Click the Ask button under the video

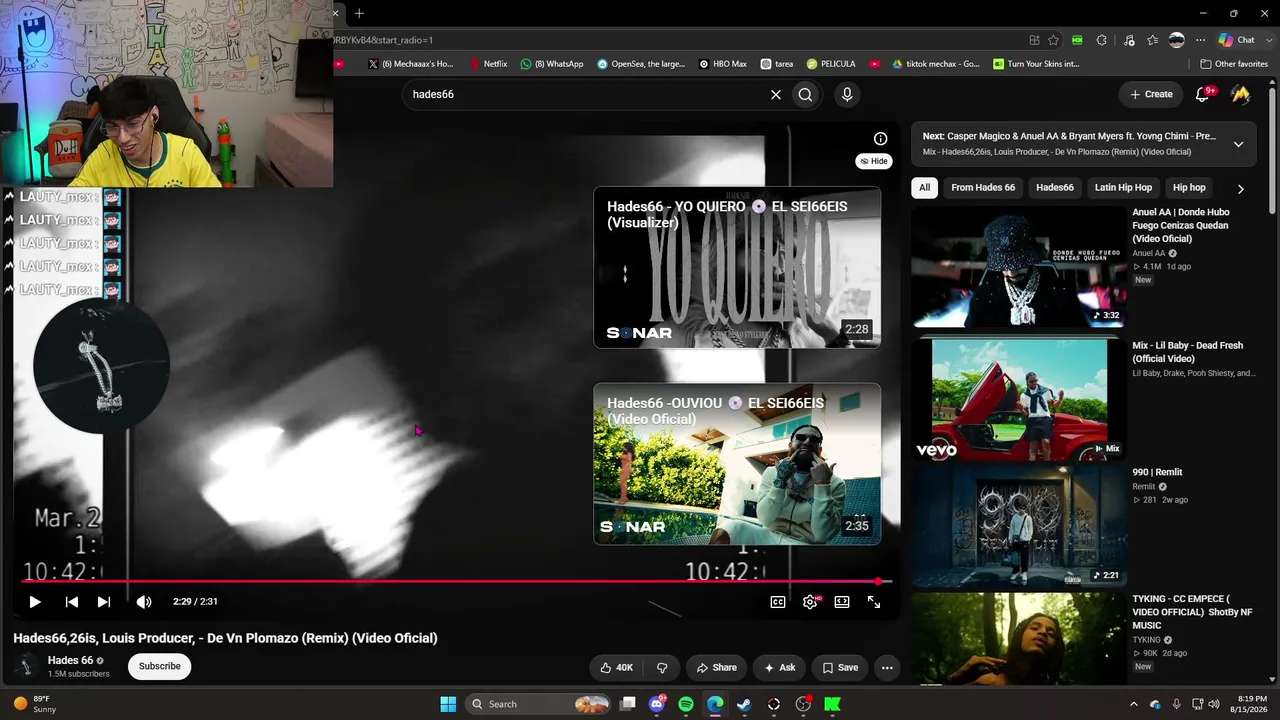[780, 668]
